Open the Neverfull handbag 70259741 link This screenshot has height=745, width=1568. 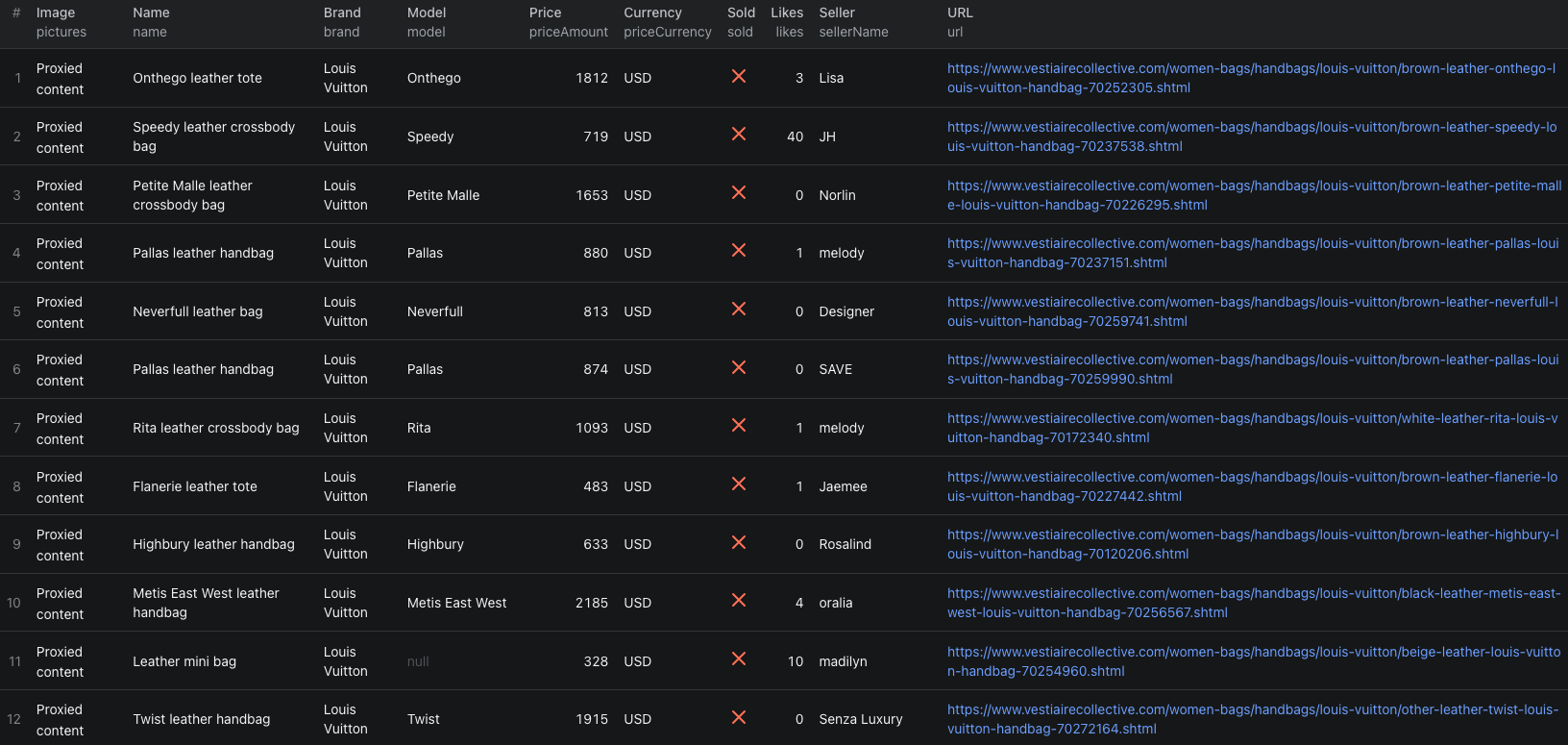point(1253,311)
